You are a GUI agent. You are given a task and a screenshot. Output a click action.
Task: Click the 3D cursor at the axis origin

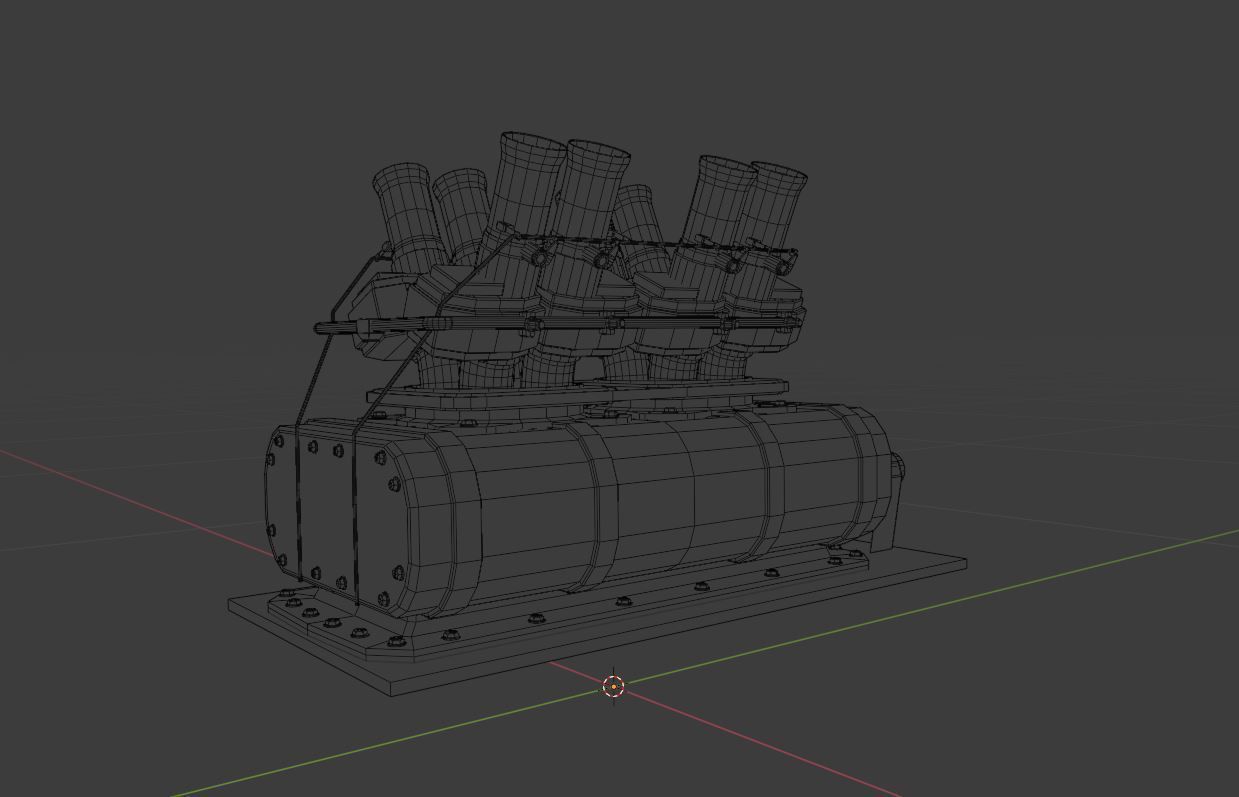614,687
